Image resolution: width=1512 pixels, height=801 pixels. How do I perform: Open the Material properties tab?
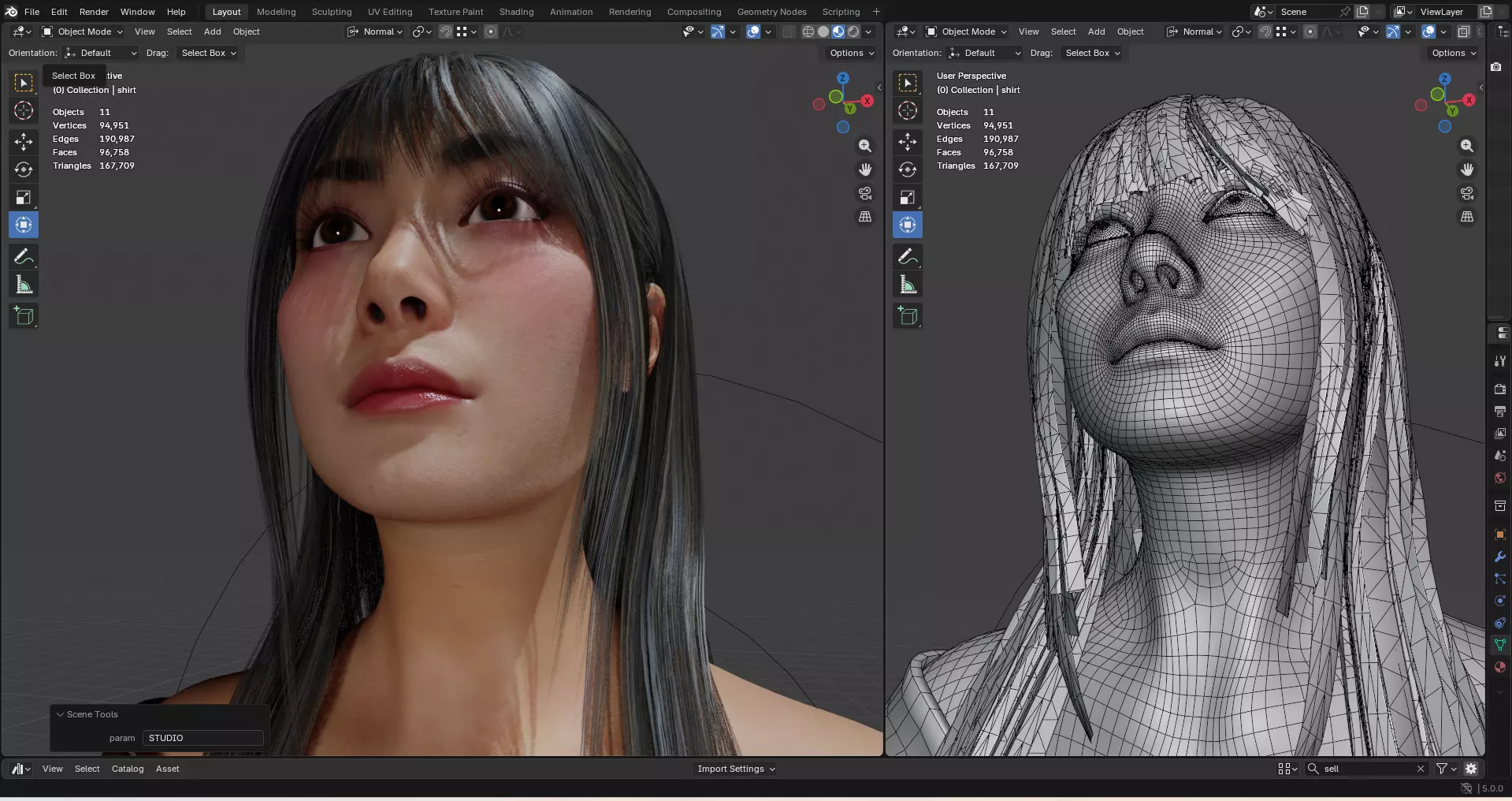tap(1500, 667)
